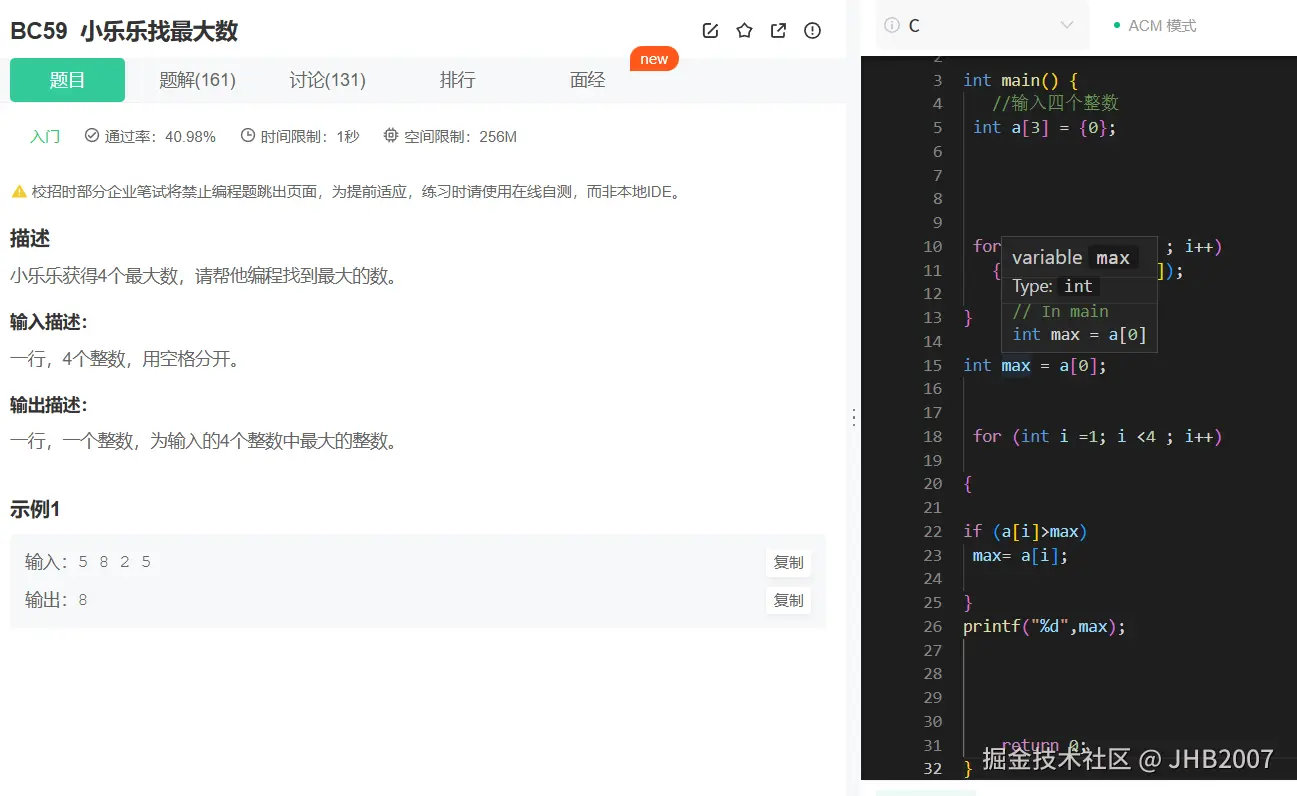Click the info alert icon at top right
Screen dimensions: 1297x796
[x=812, y=30]
